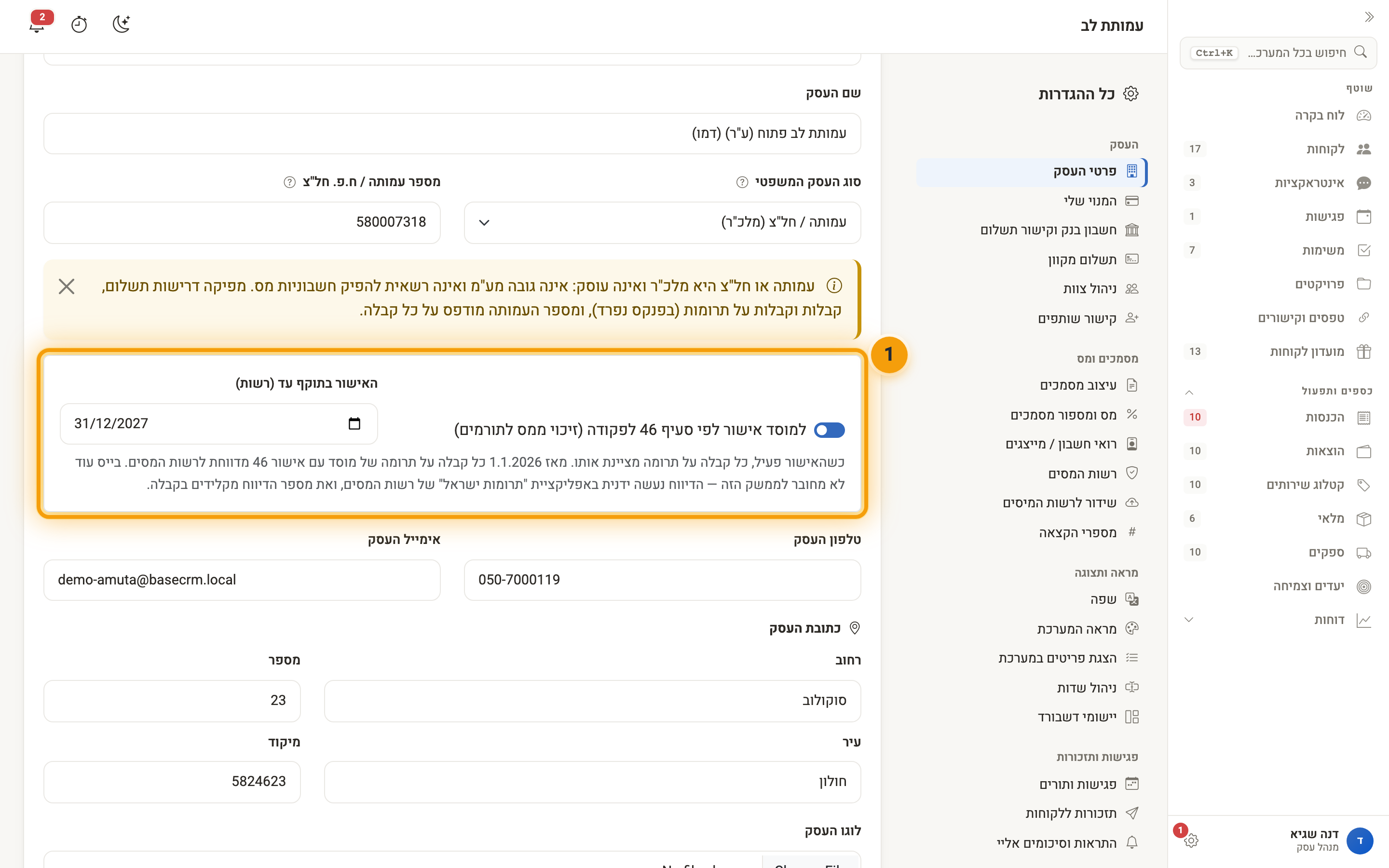1389x868 pixels.
Task: Click the timer stopwatch icon
Action: [79, 24]
